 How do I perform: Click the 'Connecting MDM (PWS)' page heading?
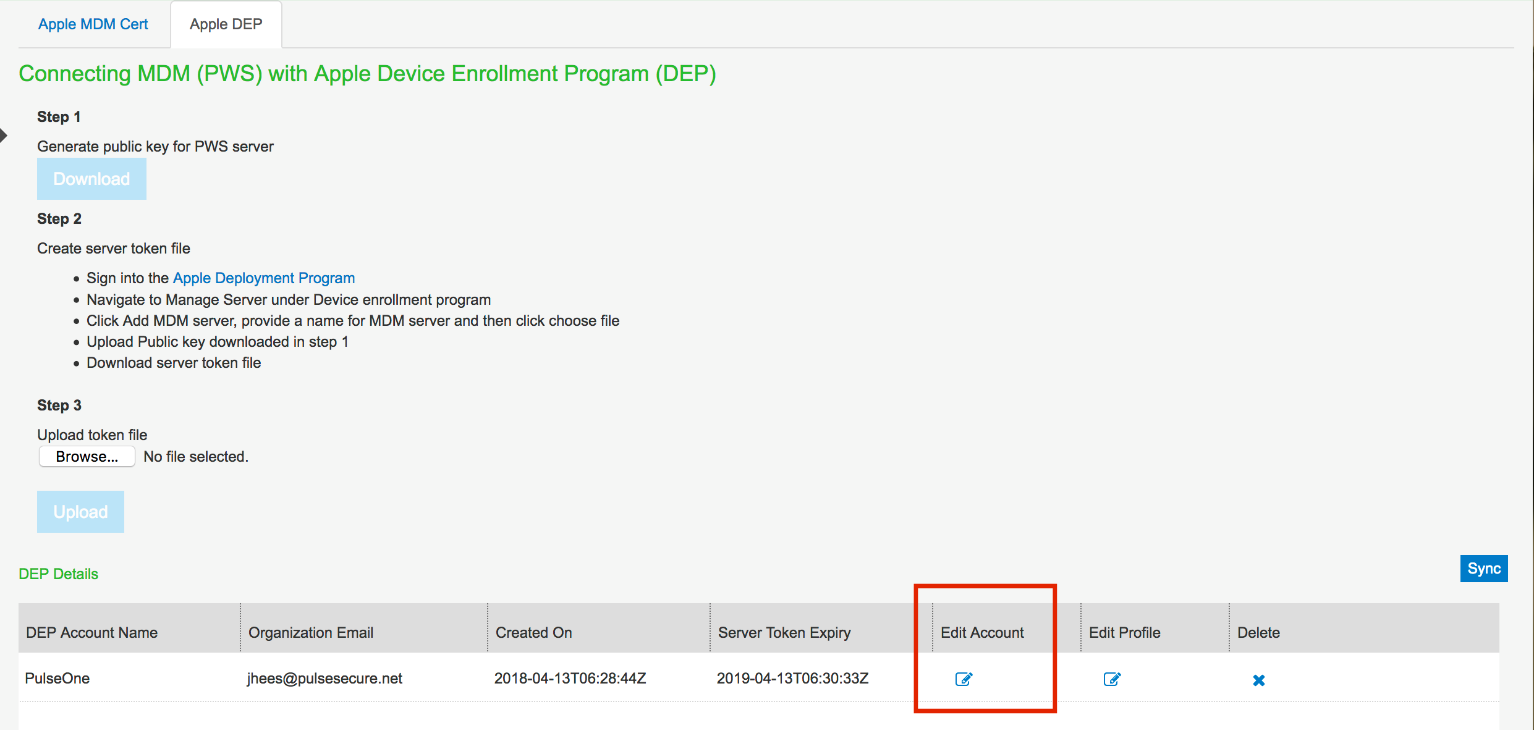pos(367,75)
